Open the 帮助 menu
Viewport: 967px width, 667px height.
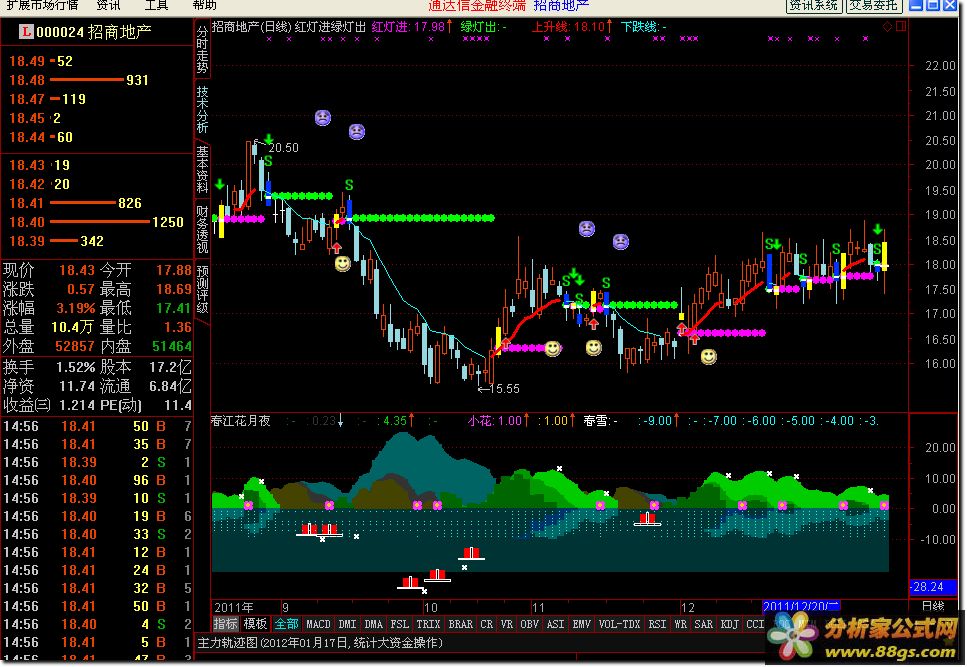pos(204,6)
